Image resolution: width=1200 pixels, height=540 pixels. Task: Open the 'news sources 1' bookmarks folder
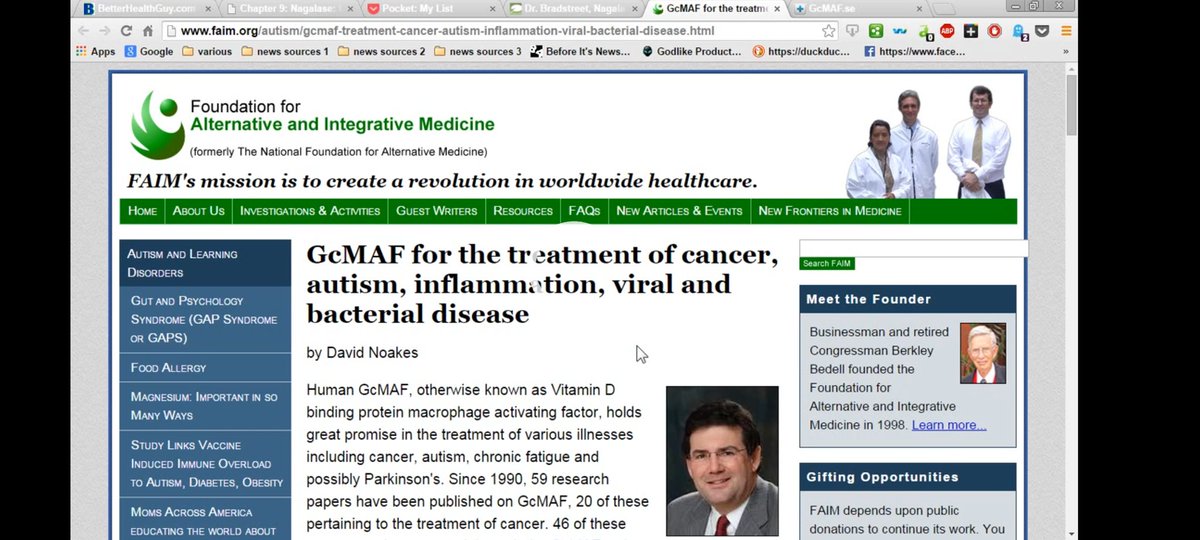click(284, 51)
